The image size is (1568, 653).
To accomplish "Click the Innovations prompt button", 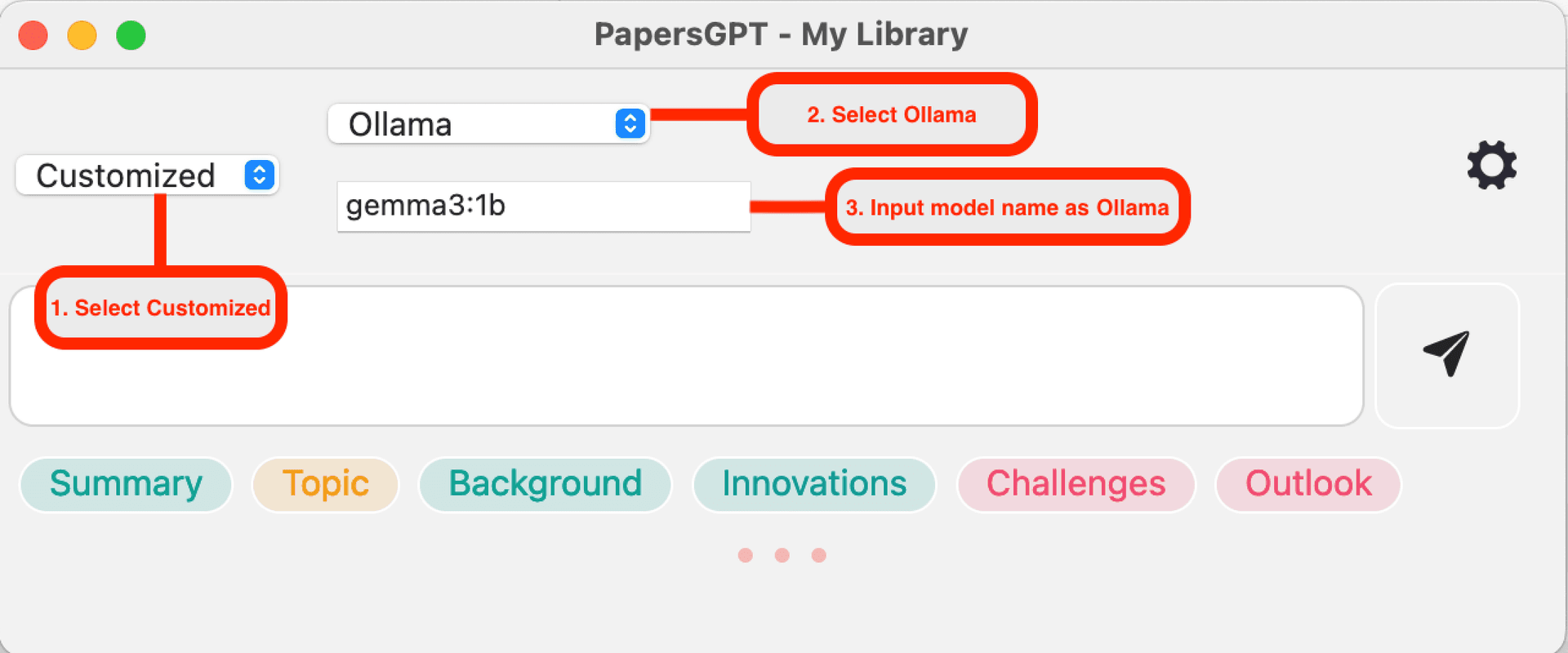I will (813, 484).
